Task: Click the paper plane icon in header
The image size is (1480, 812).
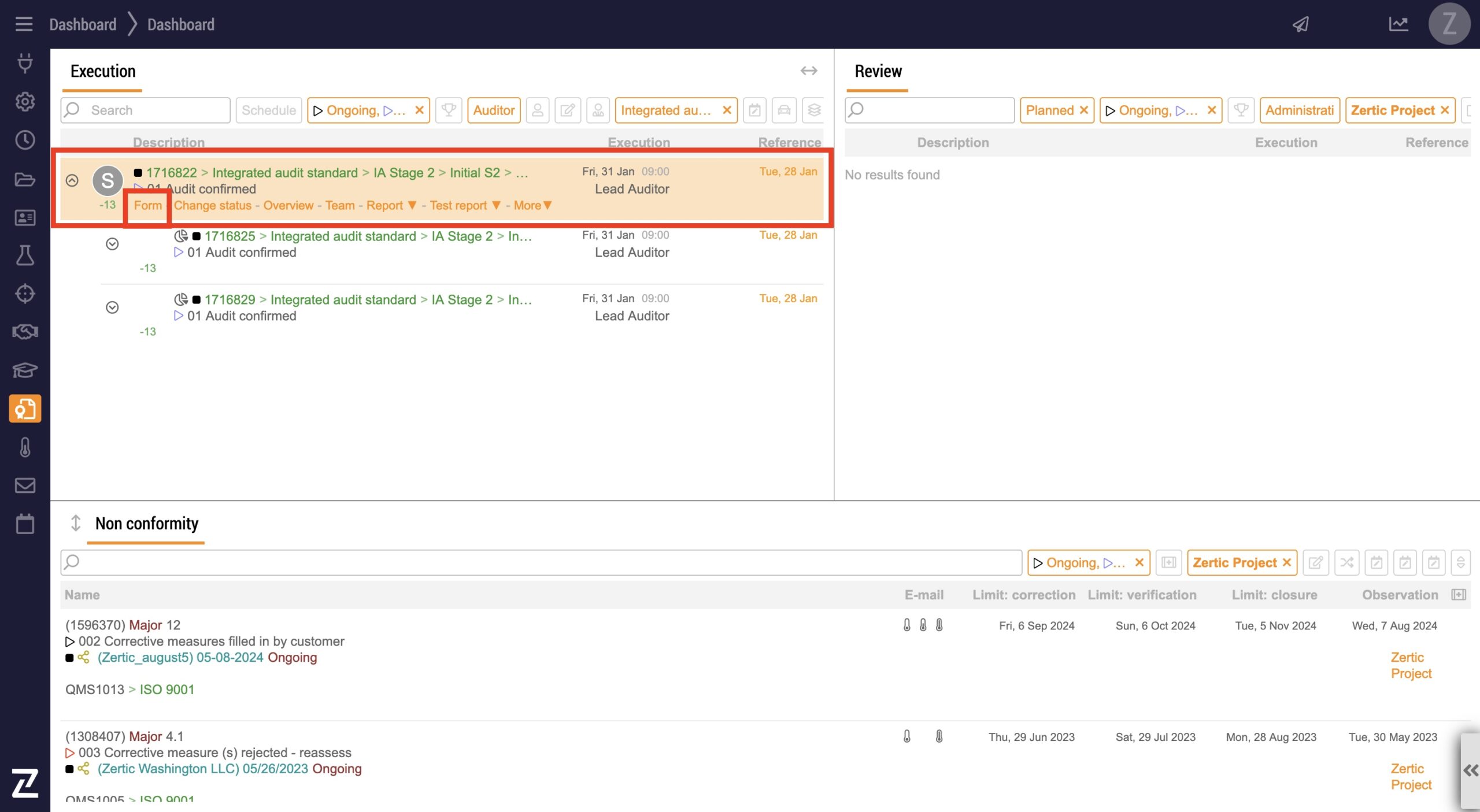Action: pyautogui.click(x=1300, y=24)
